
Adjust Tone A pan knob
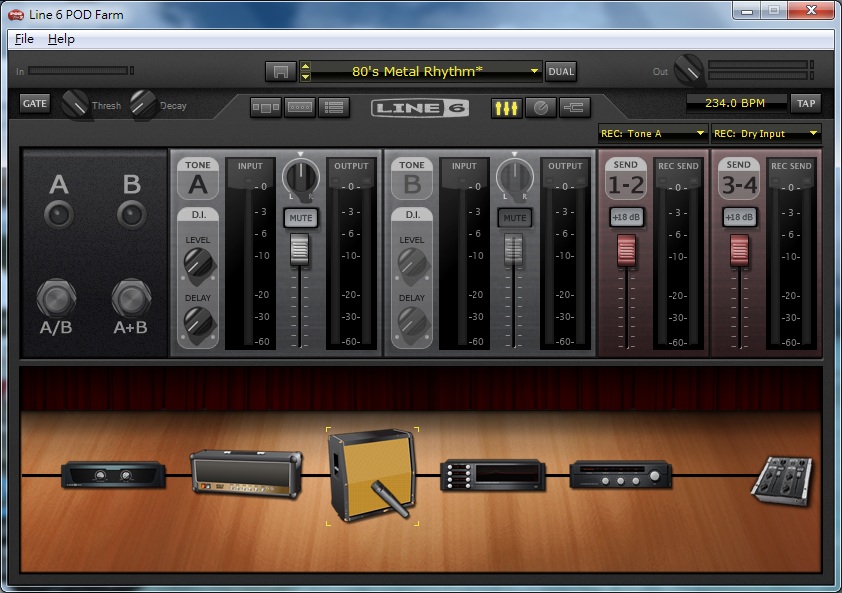(301, 177)
